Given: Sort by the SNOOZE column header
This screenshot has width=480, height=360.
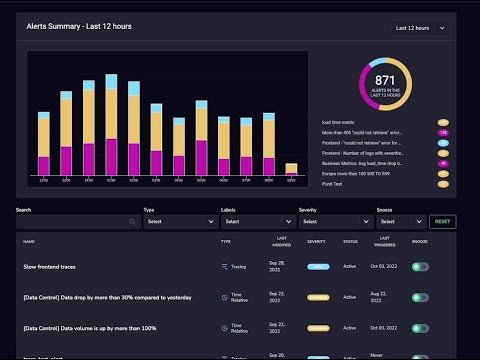Looking at the screenshot, I should tap(420, 241).
